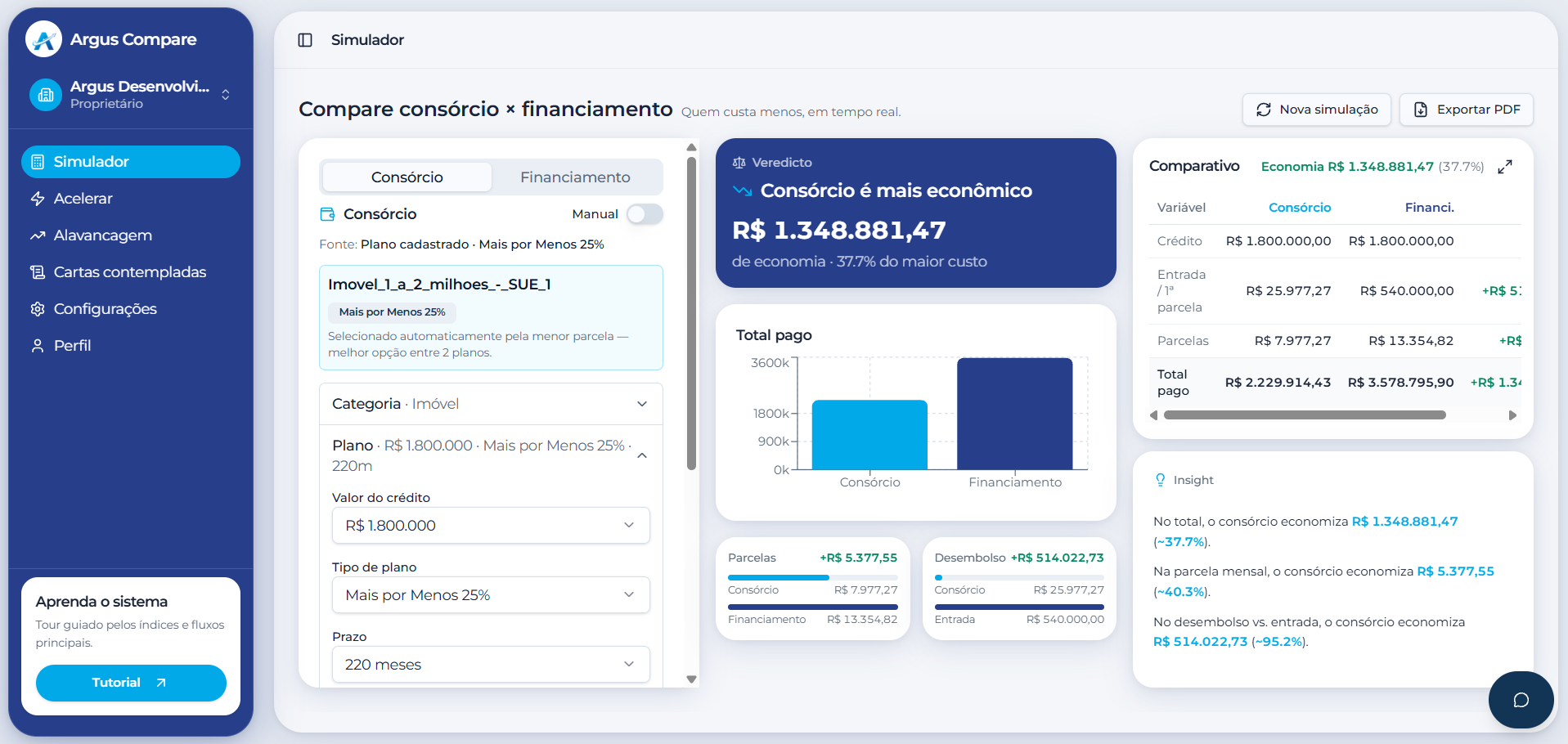1568x744 pixels.
Task: Switch to the Financiamento tab
Action: 575,177
